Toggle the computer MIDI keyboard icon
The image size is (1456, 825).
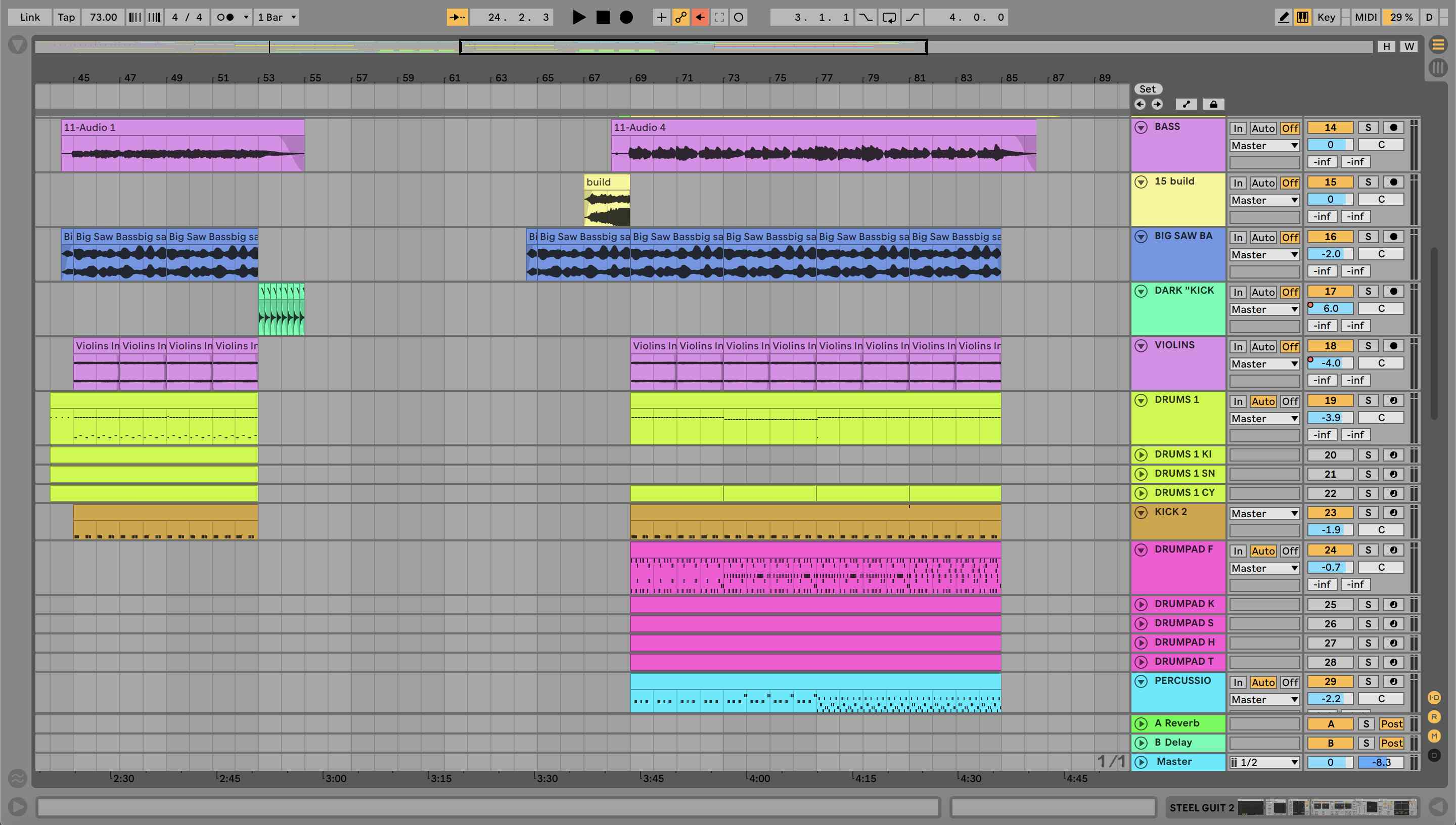(x=1302, y=17)
